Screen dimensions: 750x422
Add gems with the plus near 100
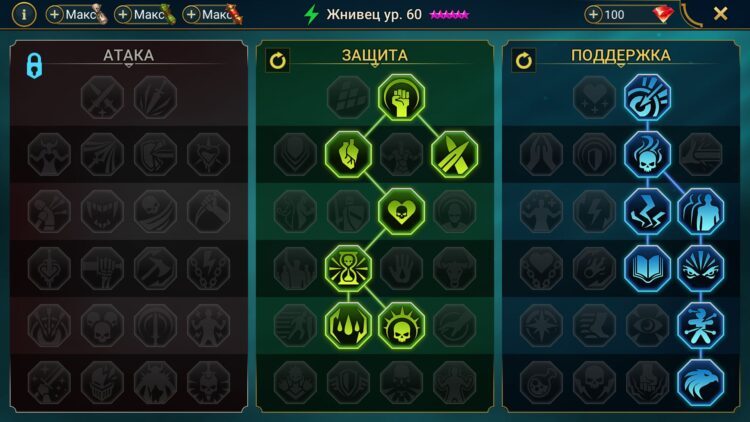point(593,15)
